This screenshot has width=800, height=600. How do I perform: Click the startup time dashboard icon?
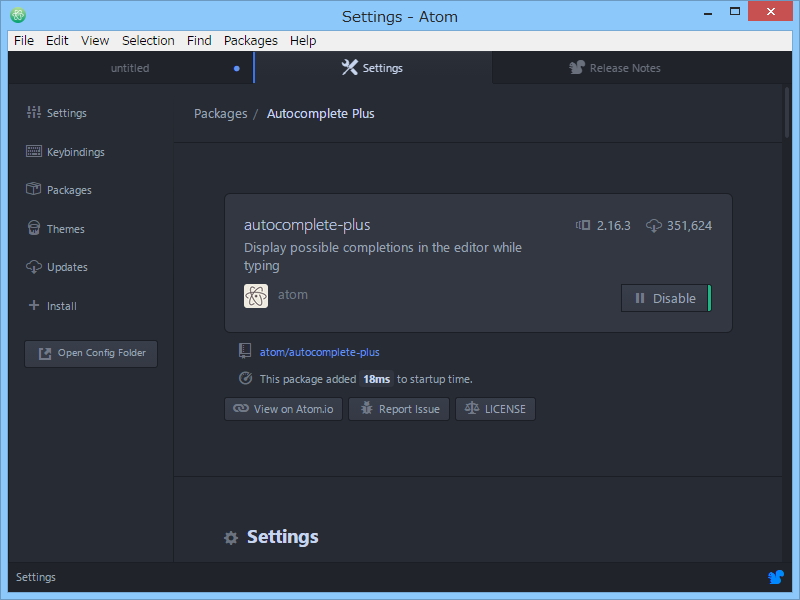click(245, 378)
